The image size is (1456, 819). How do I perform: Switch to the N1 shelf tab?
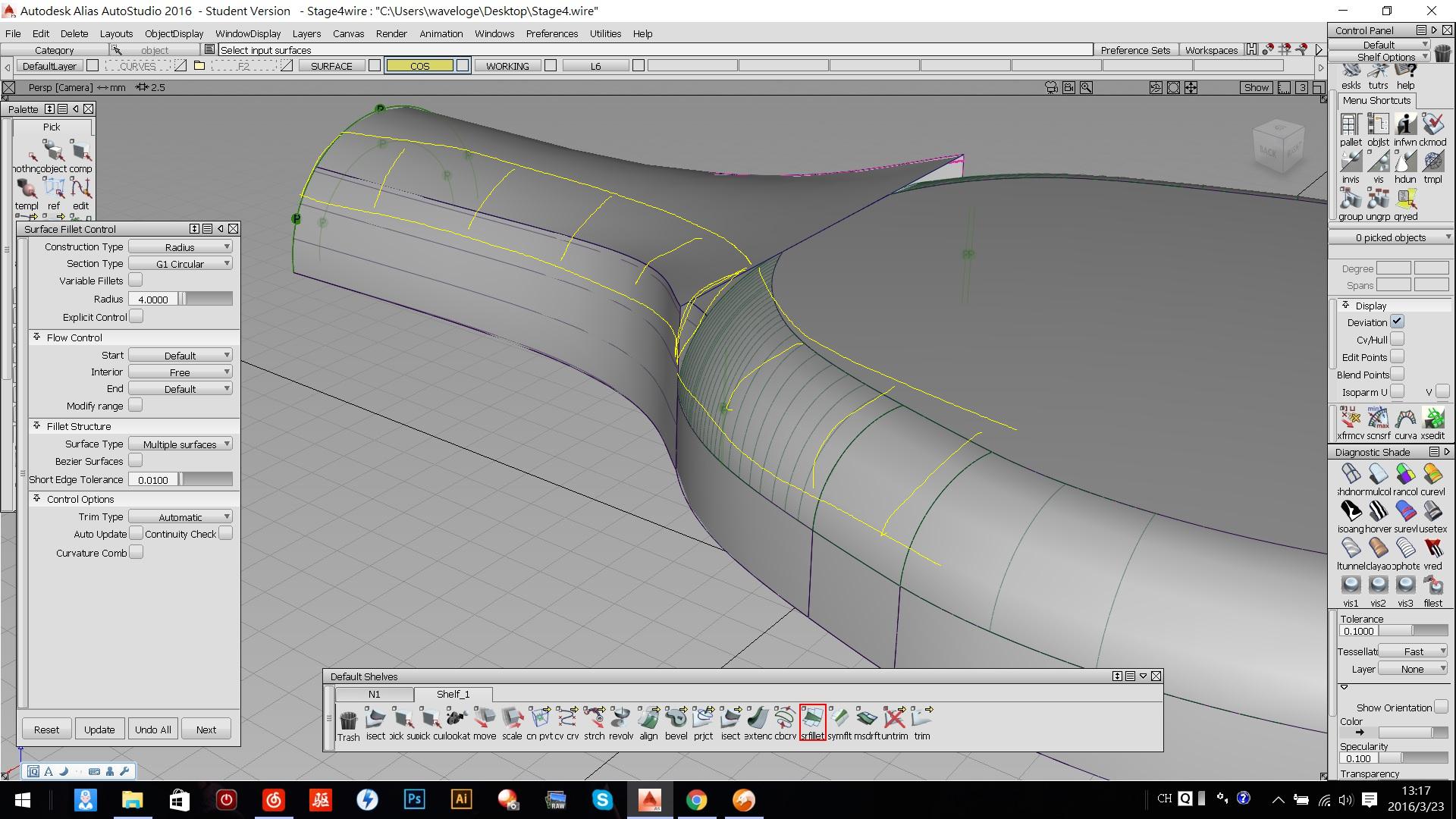(x=374, y=694)
